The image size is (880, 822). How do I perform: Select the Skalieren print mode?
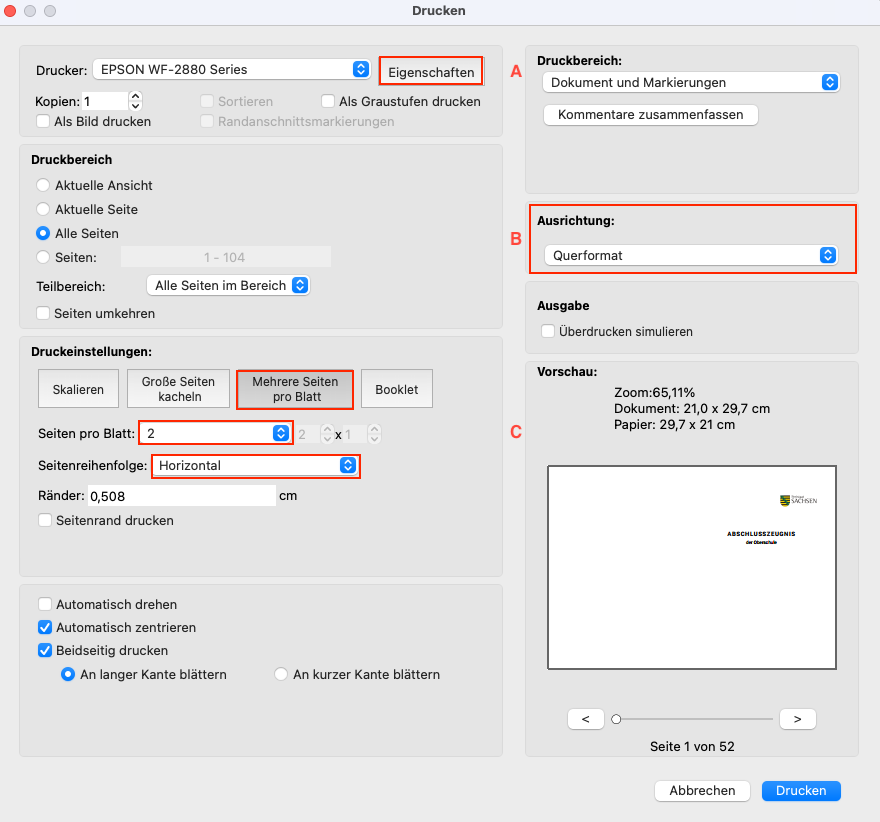click(78, 389)
